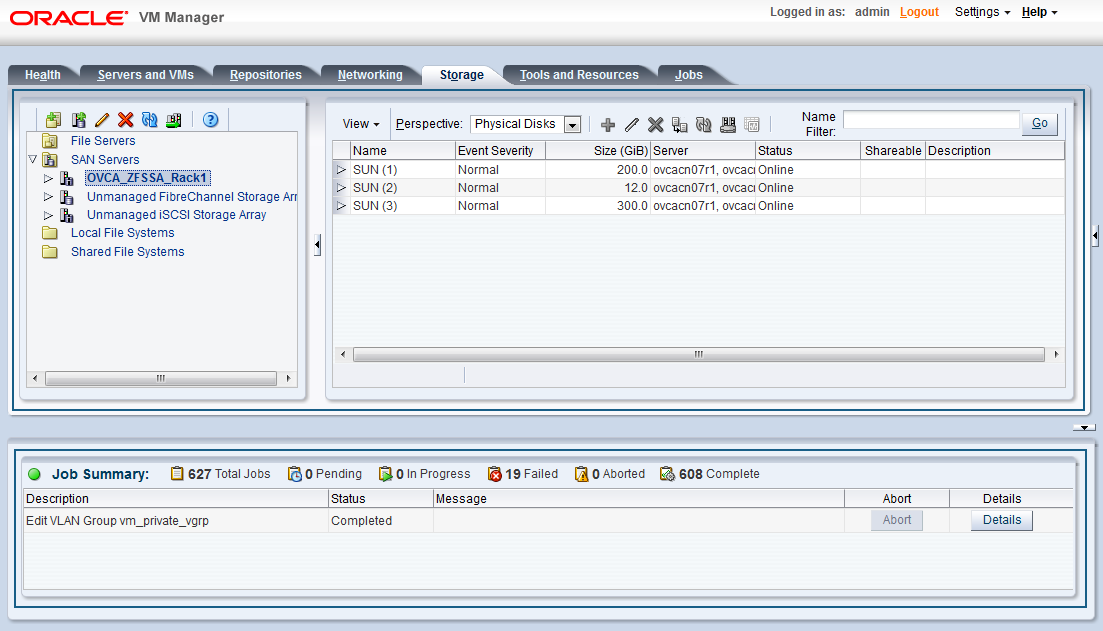The height and width of the screenshot is (631, 1103).
Task: Switch to the Health tab
Action: click(43, 75)
